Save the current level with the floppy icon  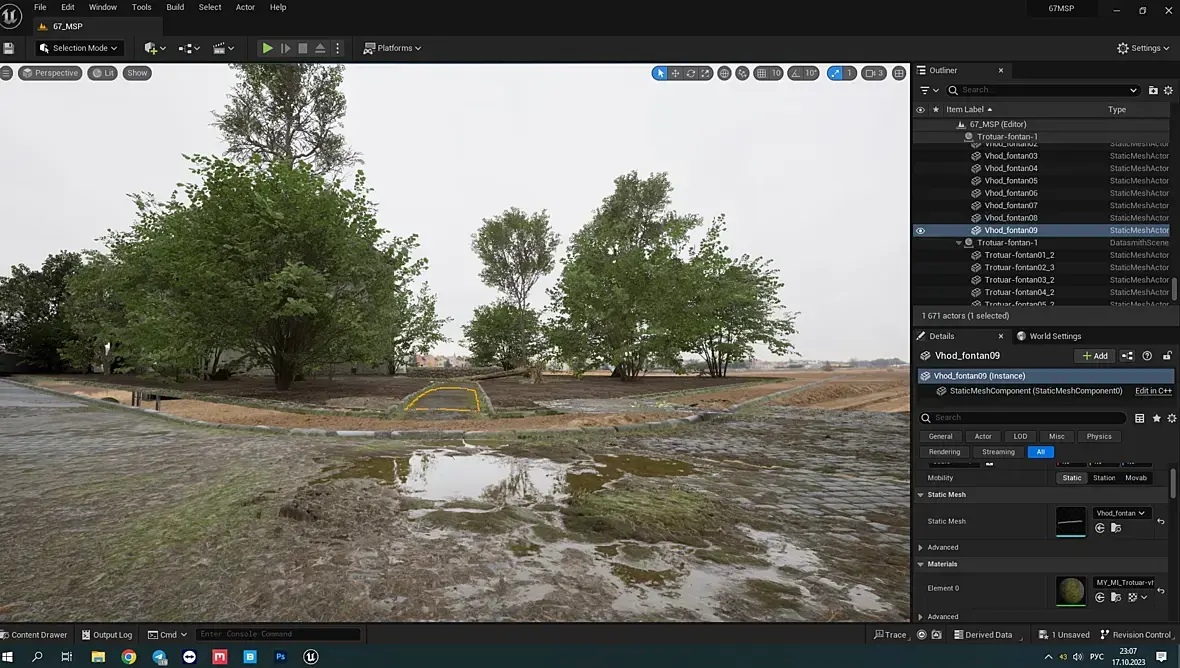[x=9, y=48]
